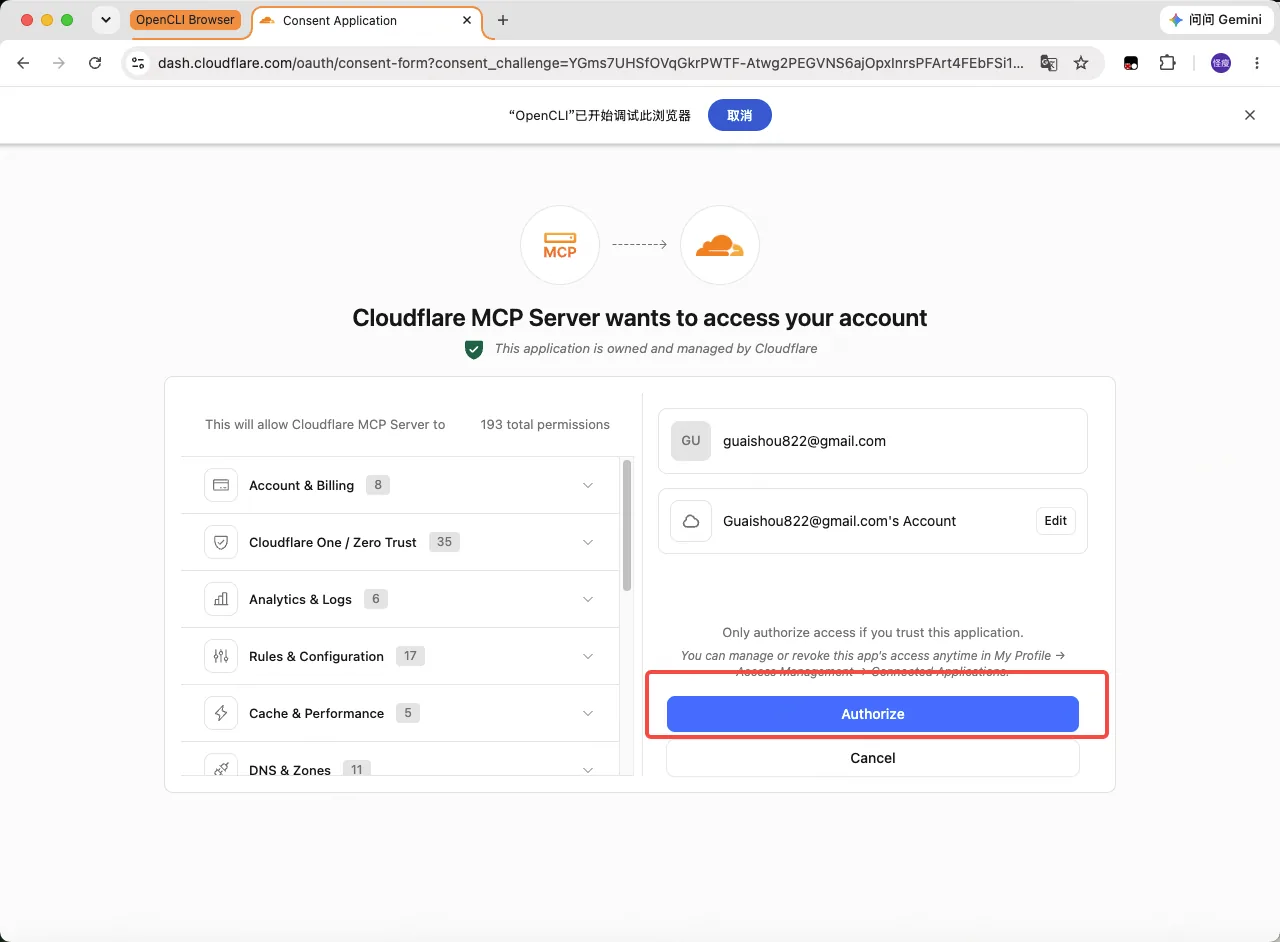The width and height of the screenshot is (1280, 942).
Task: Expand Rules & Configuration chevron
Action: 588,656
